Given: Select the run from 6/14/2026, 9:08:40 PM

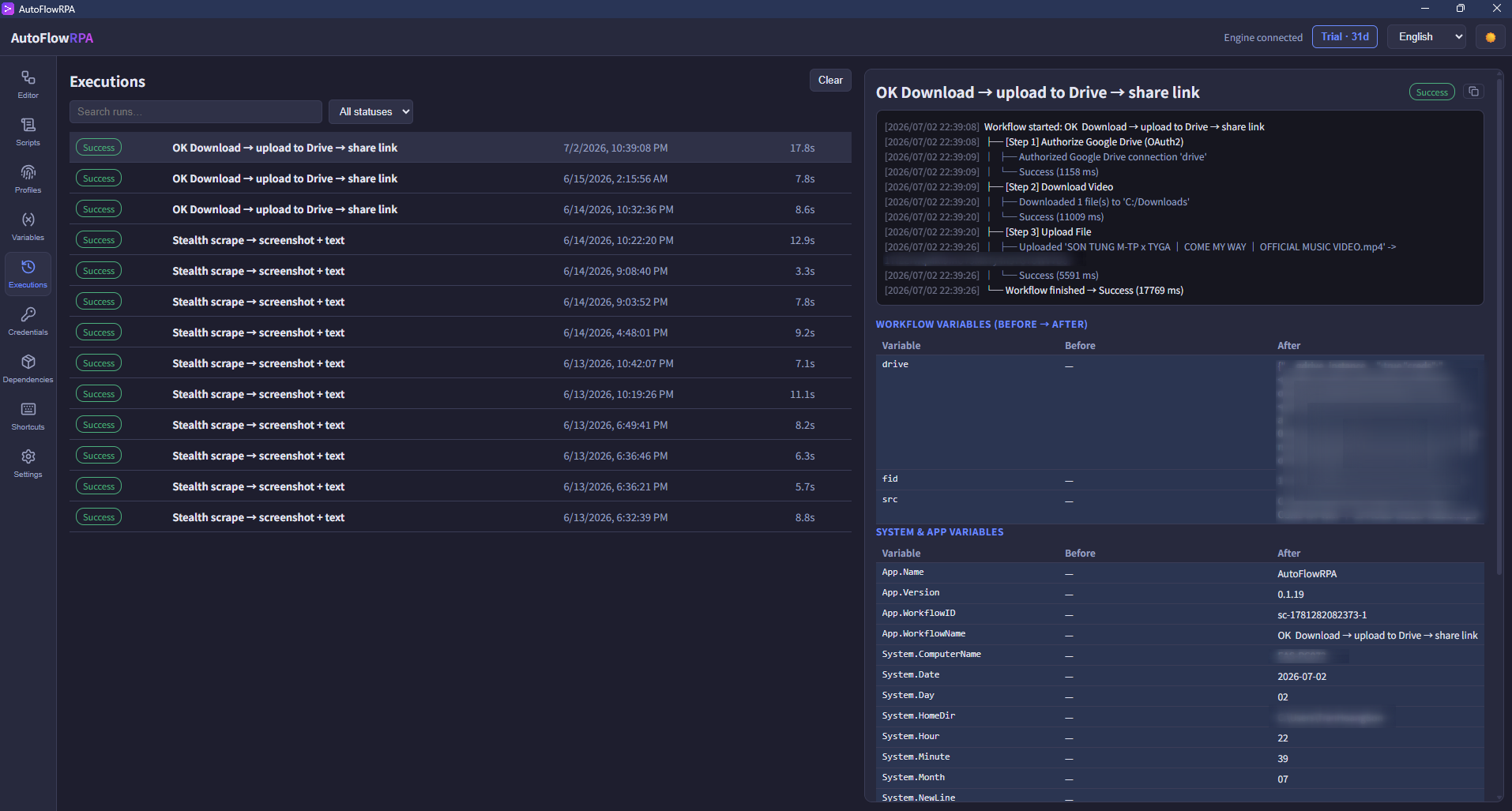Looking at the screenshot, I should click(x=461, y=271).
